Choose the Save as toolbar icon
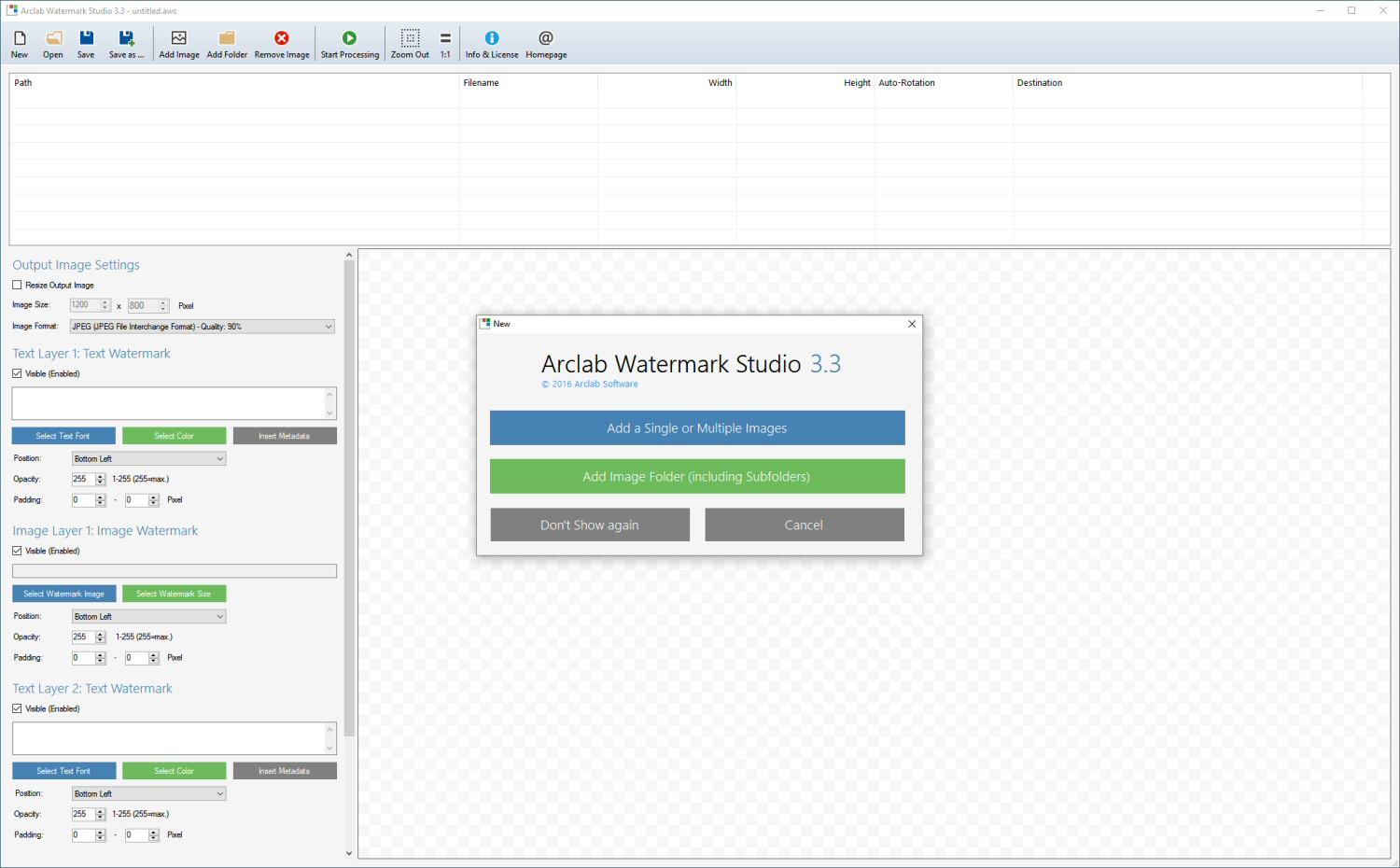Screen dimensions: 1400x868 coord(126,44)
